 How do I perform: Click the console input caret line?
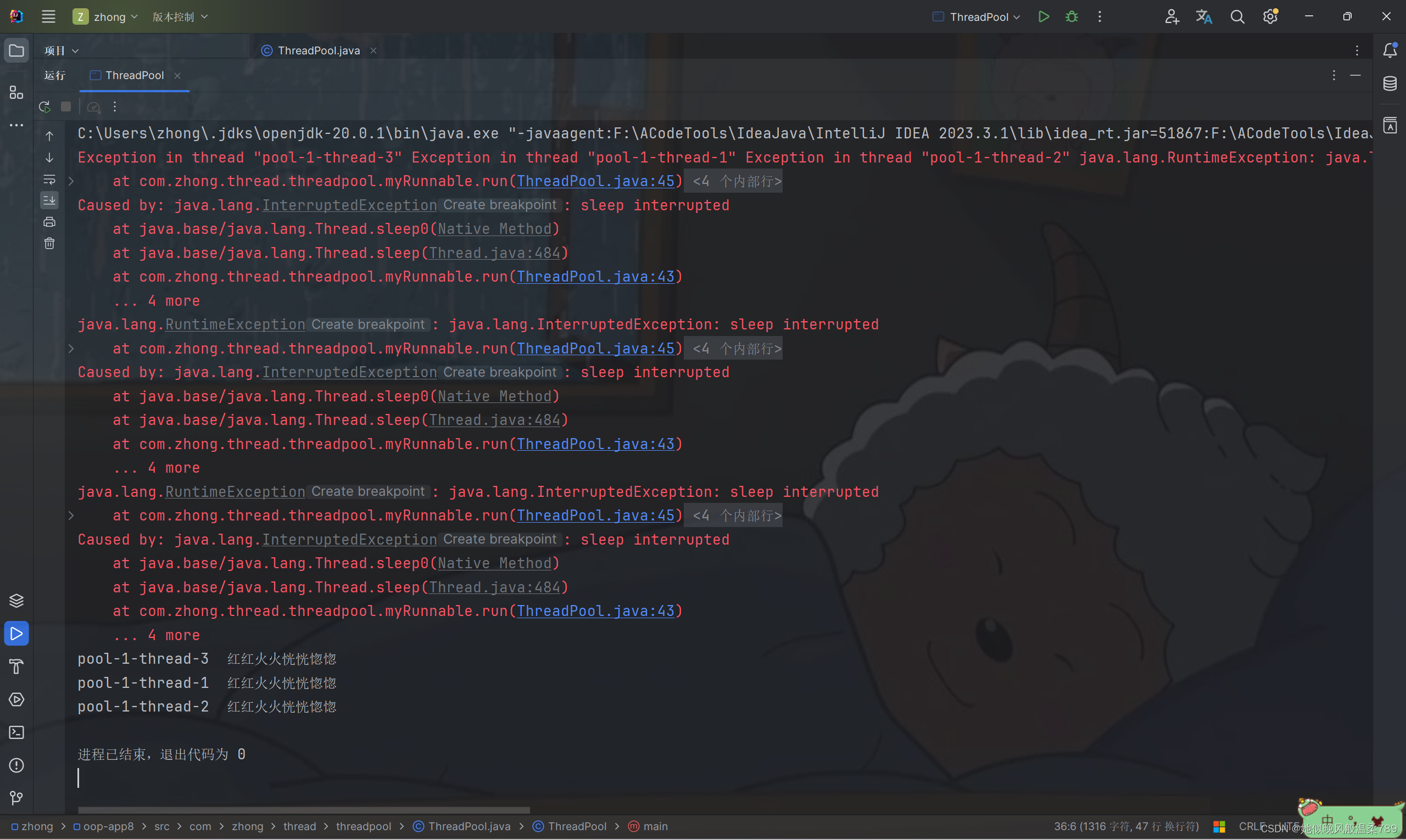pyautogui.click(x=78, y=779)
